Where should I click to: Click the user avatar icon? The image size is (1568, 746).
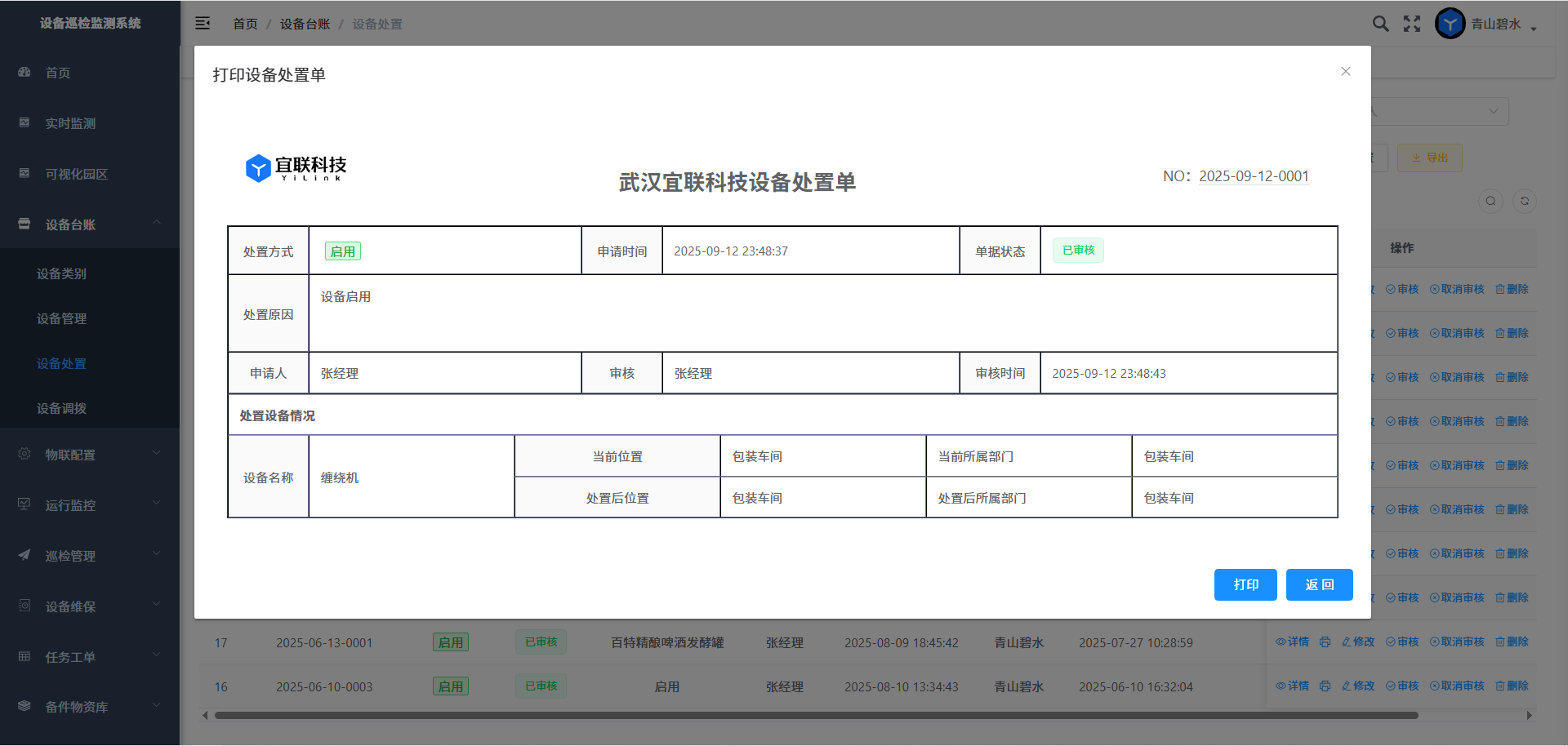[1450, 24]
